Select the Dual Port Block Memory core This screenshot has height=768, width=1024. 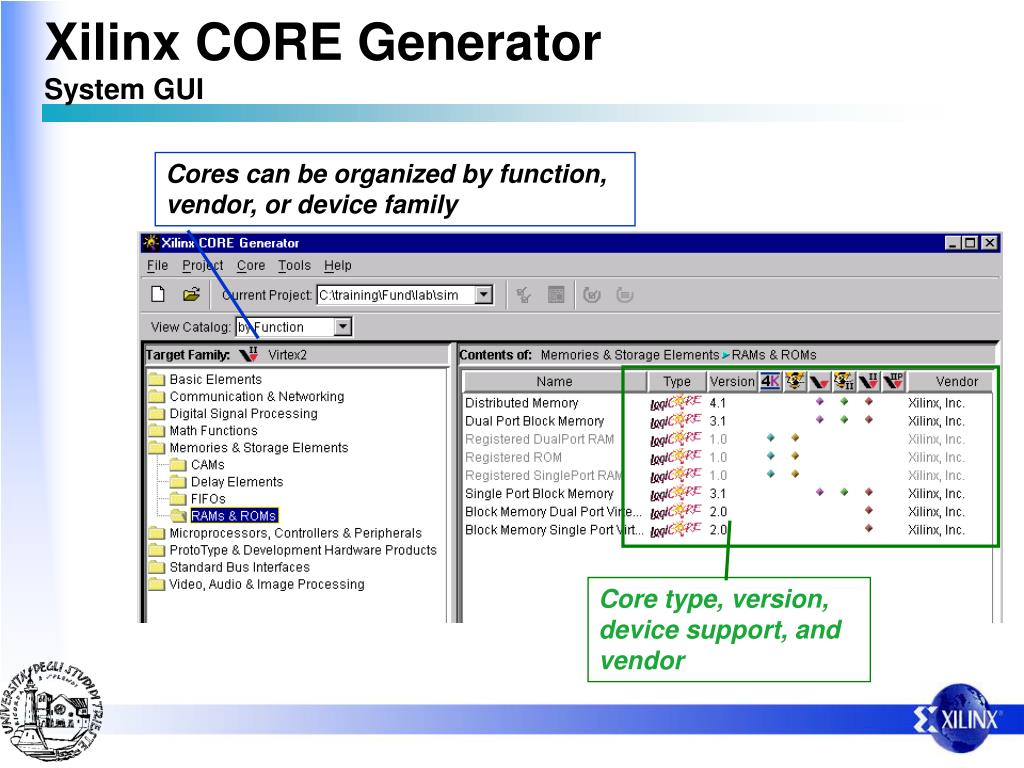pyautogui.click(x=534, y=421)
